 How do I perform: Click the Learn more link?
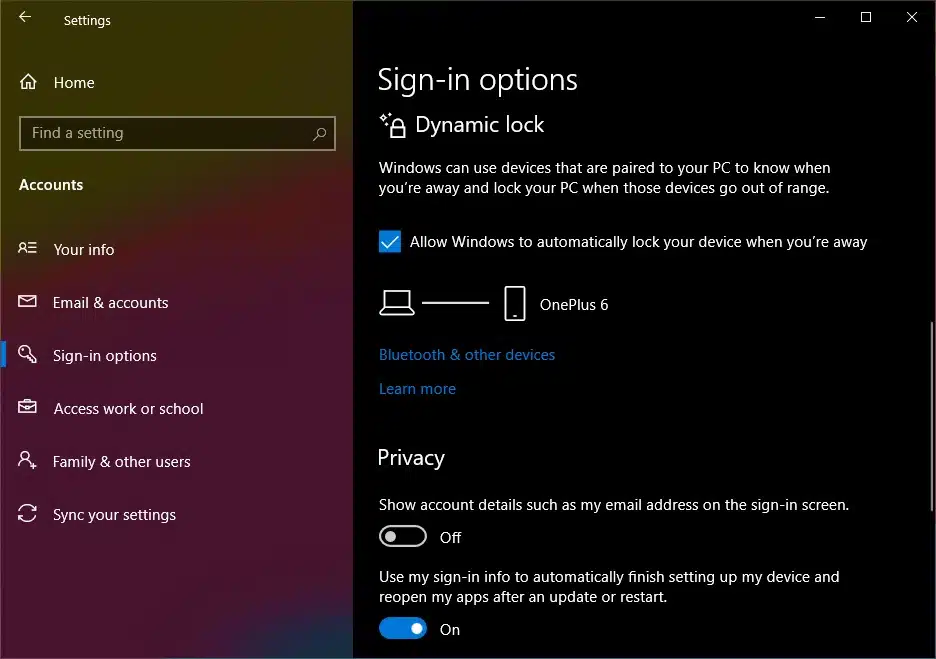417,388
